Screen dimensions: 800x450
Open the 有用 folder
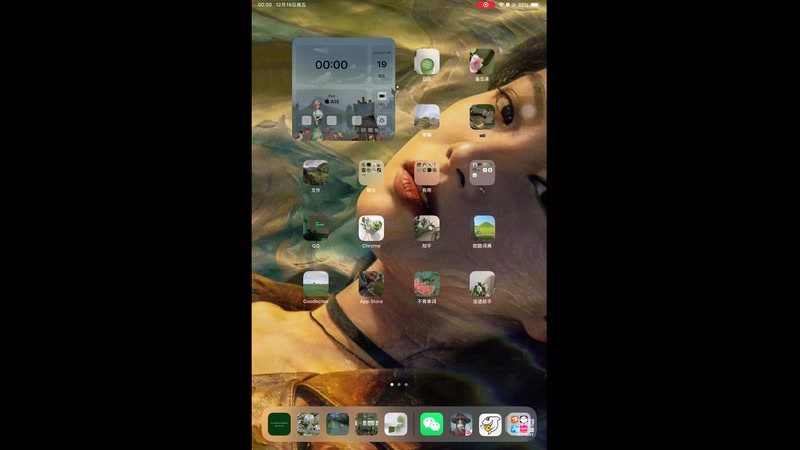[x=427, y=172]
